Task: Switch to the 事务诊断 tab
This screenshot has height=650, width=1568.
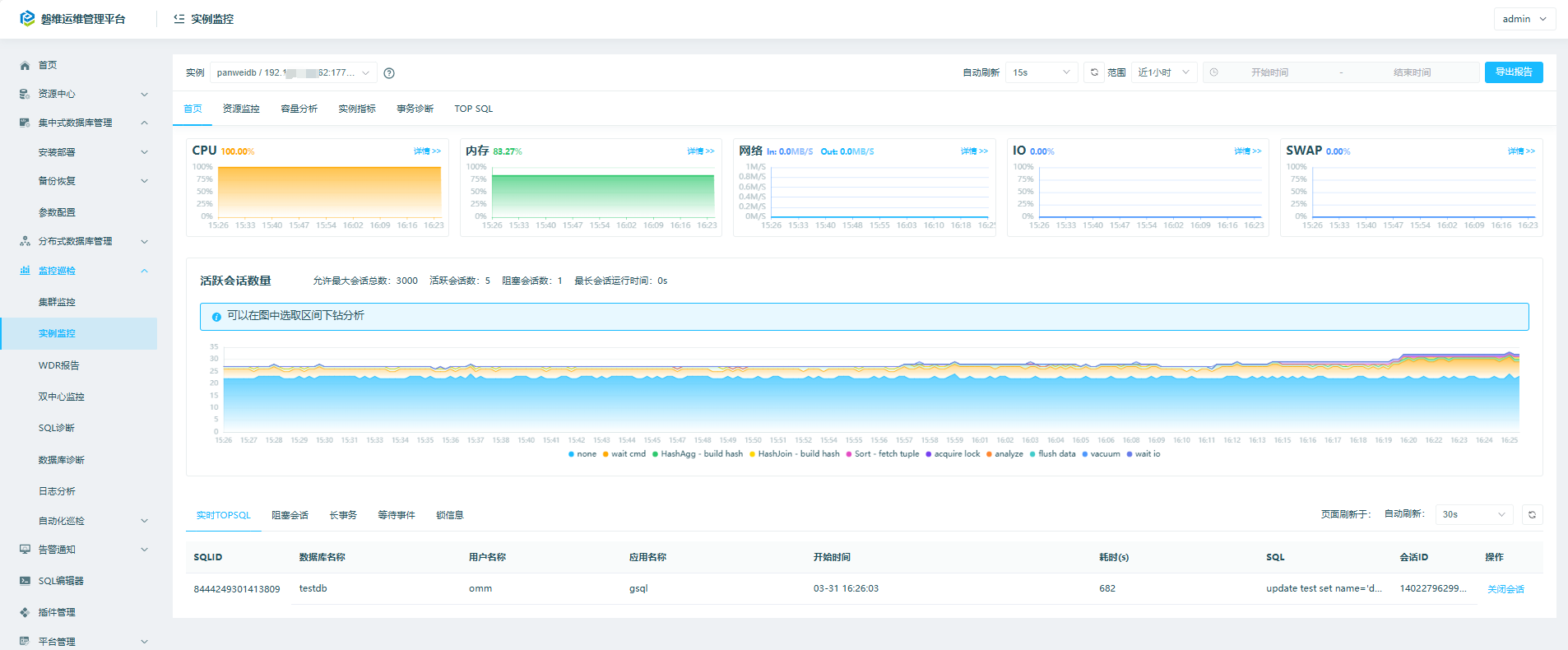Action: point(415,109)
